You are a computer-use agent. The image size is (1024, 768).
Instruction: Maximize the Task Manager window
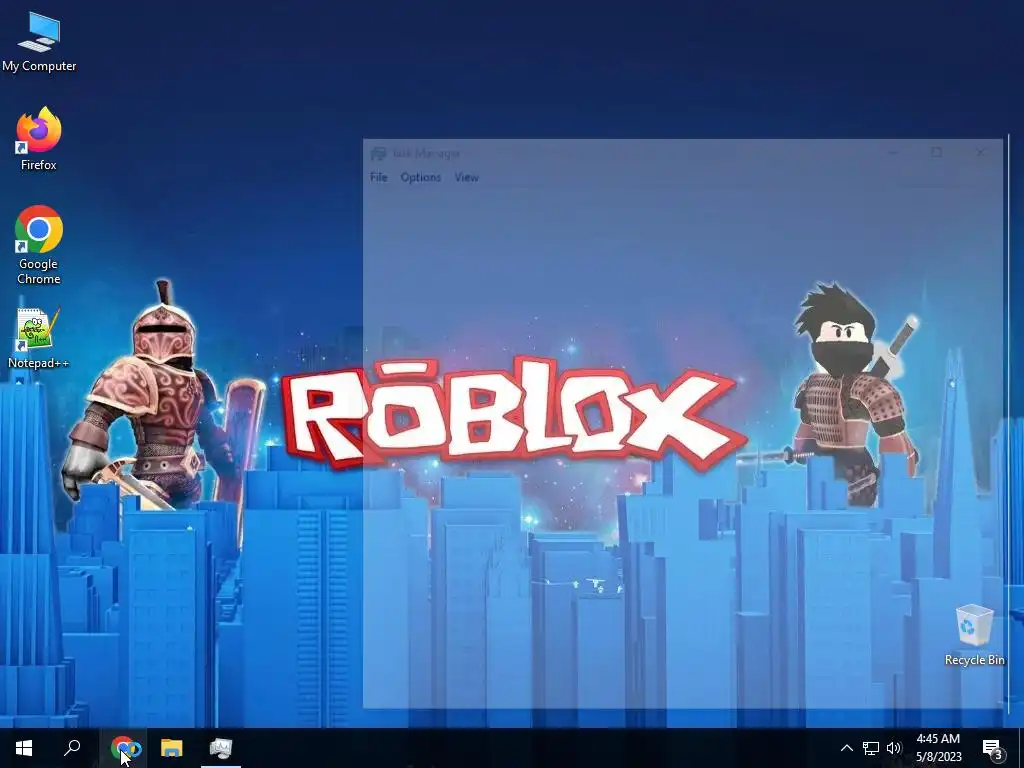click(936, 153)
